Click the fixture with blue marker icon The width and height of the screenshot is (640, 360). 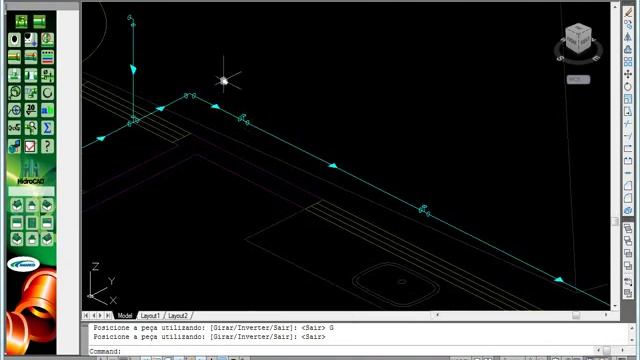31,40
